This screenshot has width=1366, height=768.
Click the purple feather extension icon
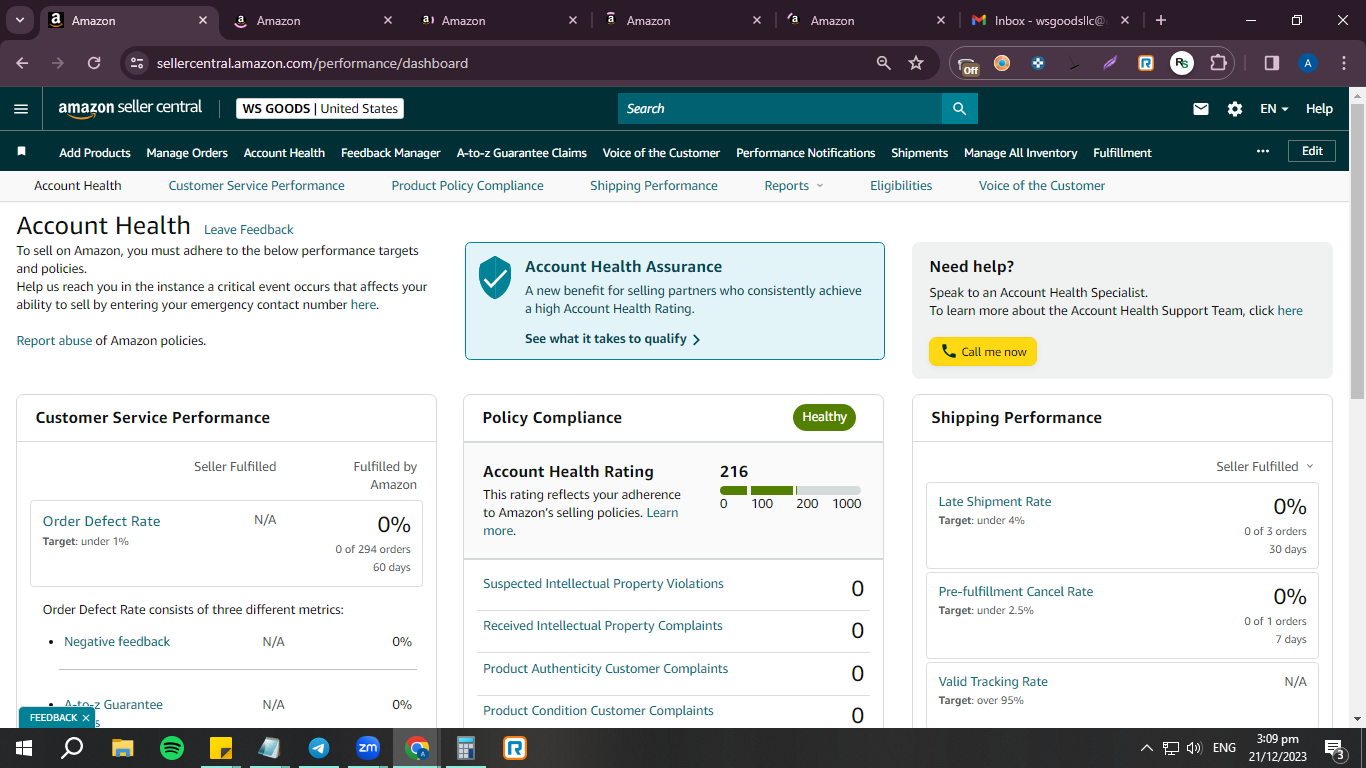click(1110, 63)
